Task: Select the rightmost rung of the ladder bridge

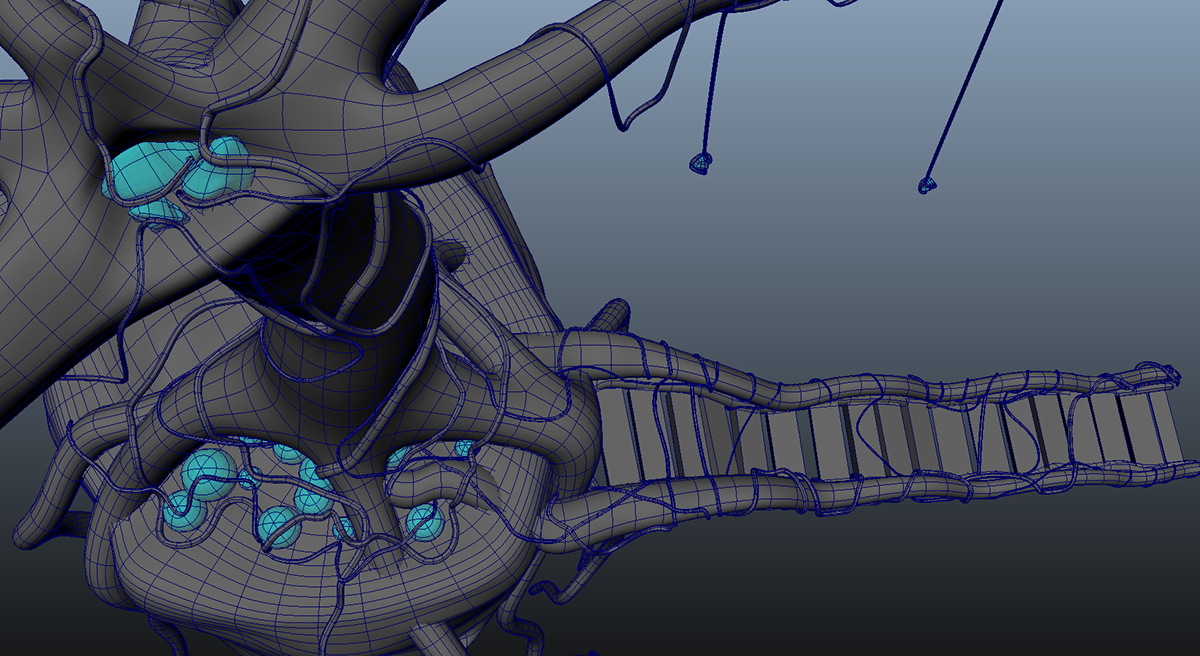Action: pos(1159,420)
